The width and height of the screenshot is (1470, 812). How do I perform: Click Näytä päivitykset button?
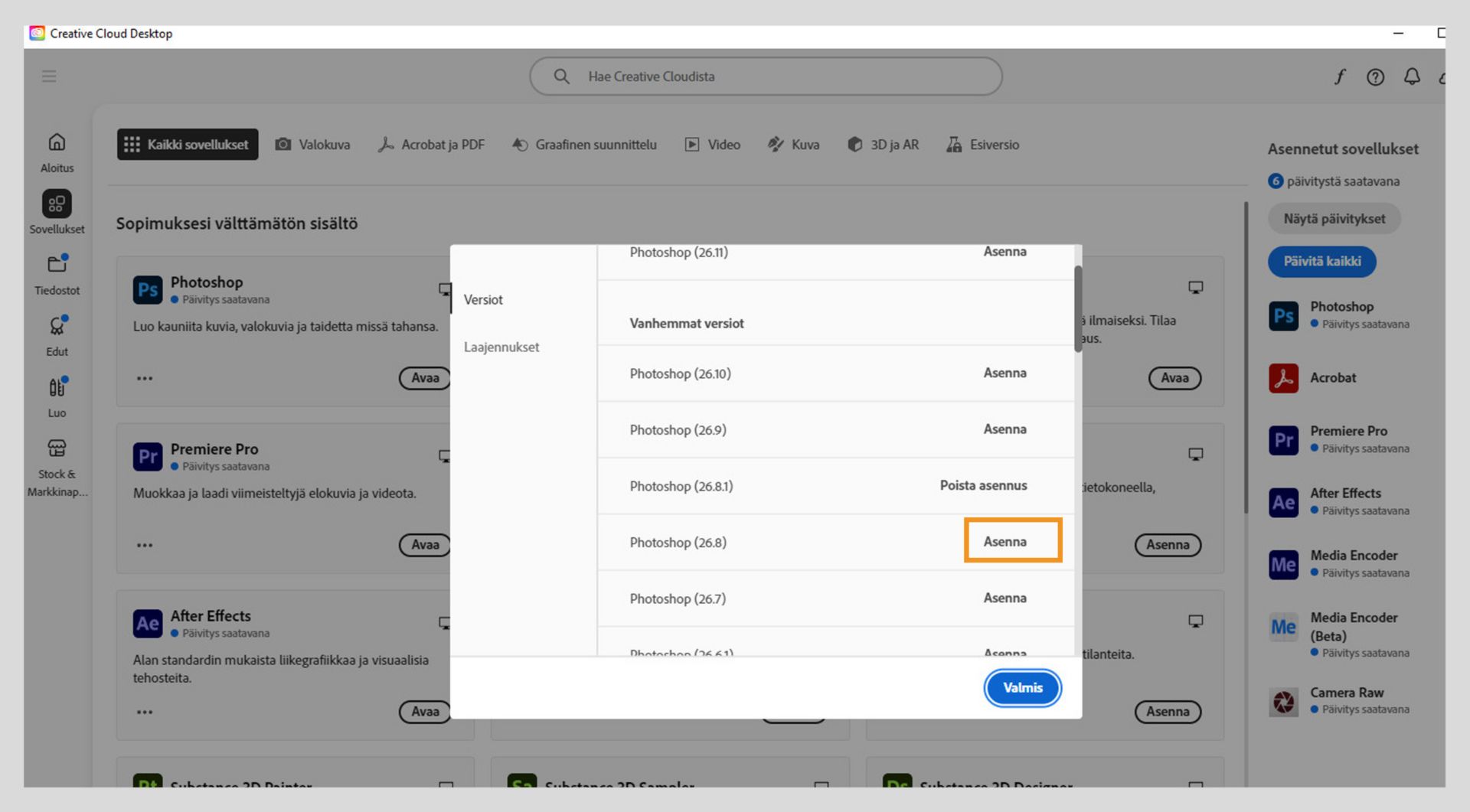click(1334, 219)
